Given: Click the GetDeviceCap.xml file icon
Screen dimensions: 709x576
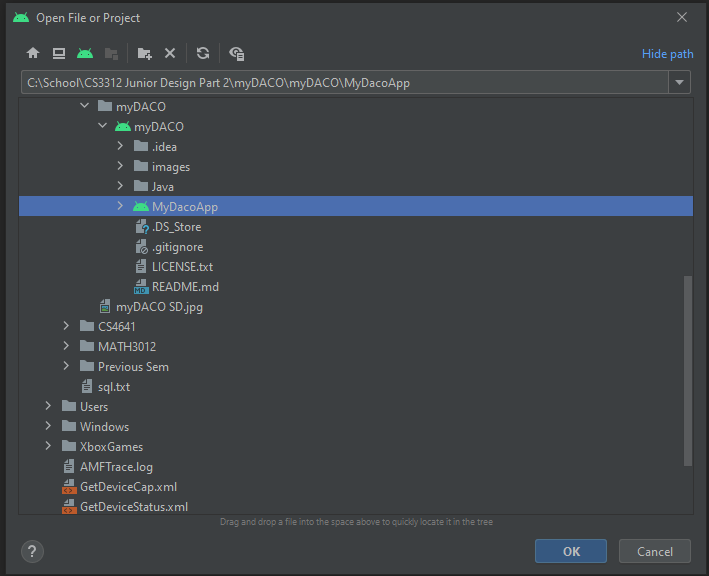Looking at the screenshot, I should 69,486.
